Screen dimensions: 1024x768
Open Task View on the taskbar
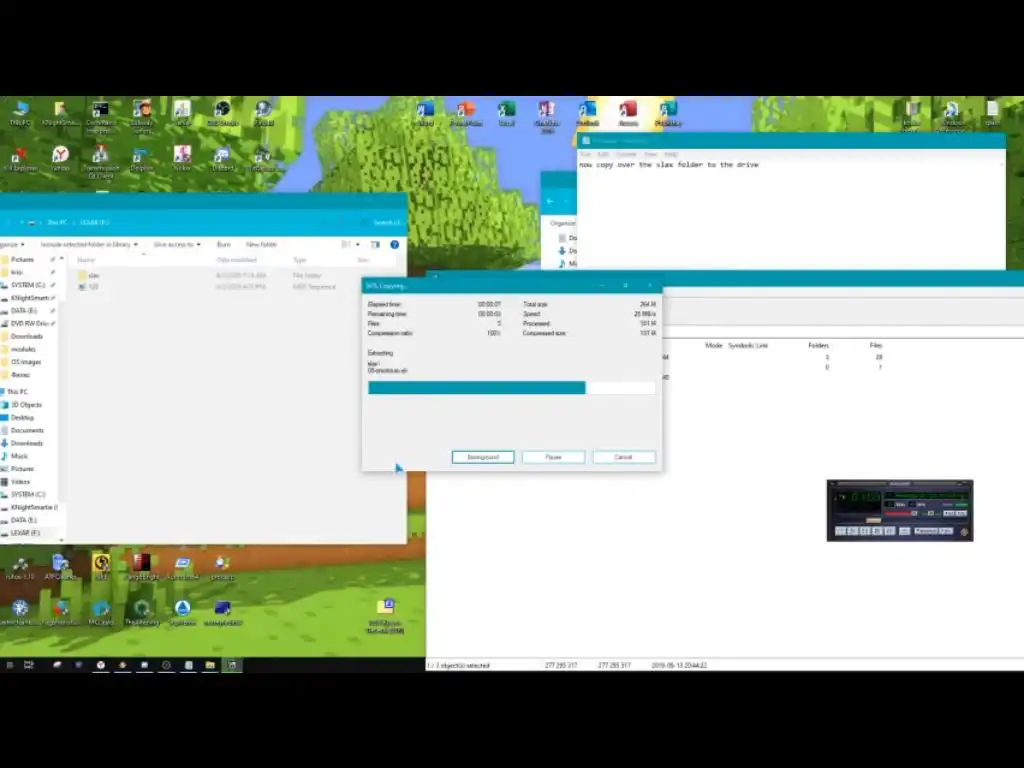pyautogui.click(x=29, y=665)
